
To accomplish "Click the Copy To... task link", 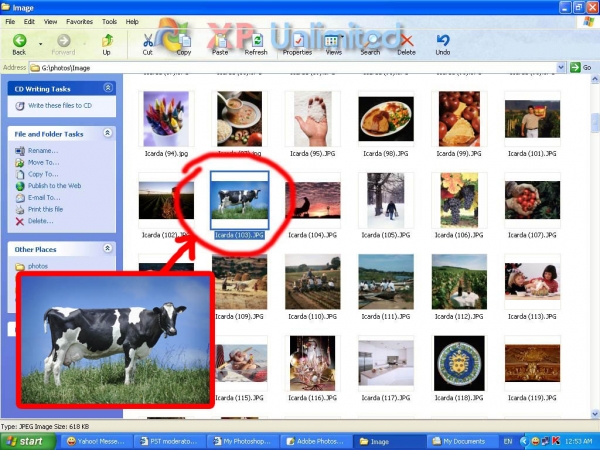I will (x=43, y=174).
